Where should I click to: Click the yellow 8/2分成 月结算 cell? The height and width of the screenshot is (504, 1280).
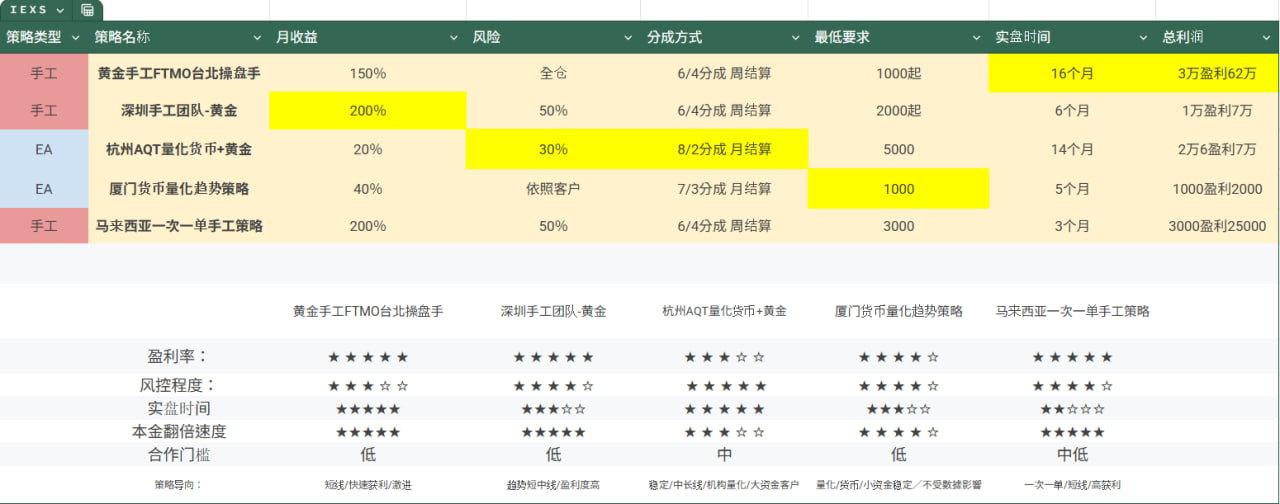pos(724,150)
